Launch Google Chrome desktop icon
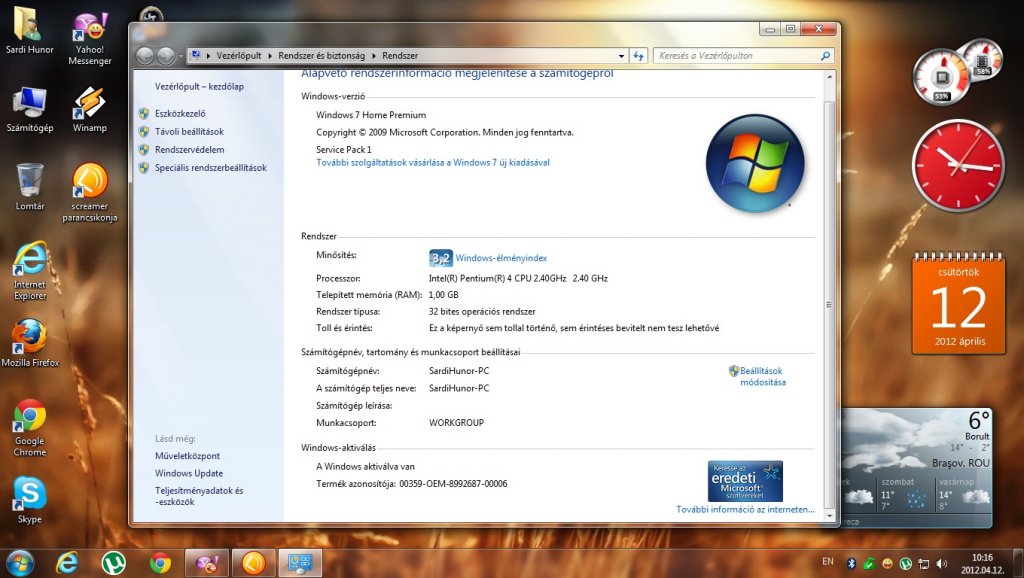The width and height of the screenshot is (1024, 578). (x=29, y=427)
